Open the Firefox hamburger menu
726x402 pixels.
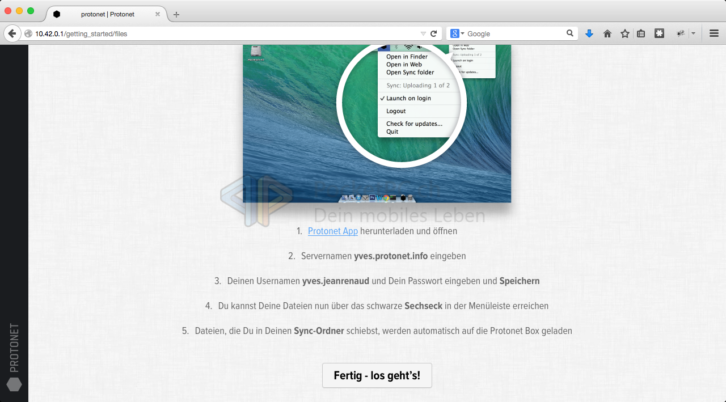(713, 33)
